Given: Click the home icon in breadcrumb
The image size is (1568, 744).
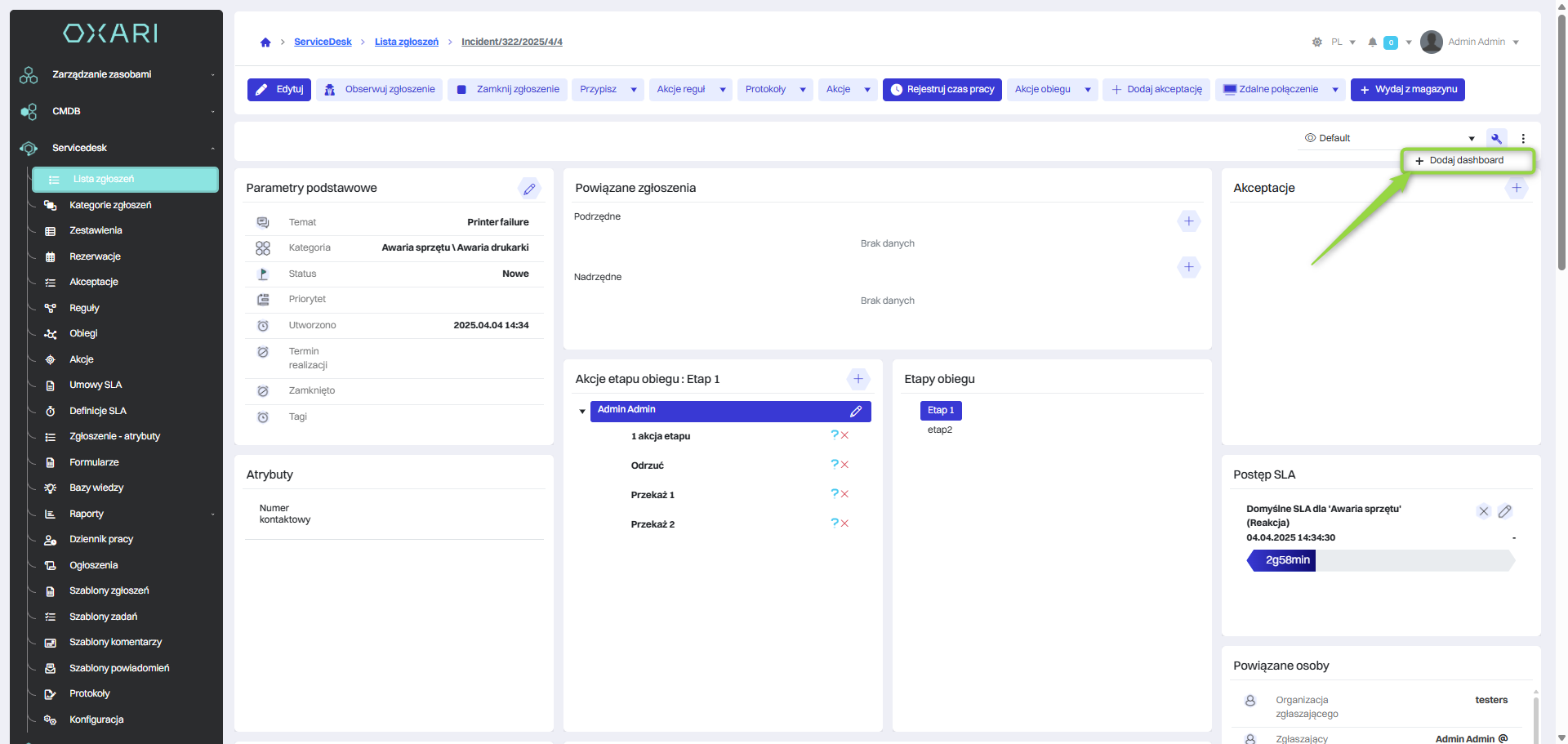Looking at the screenshot, I should tap(265, 42).
